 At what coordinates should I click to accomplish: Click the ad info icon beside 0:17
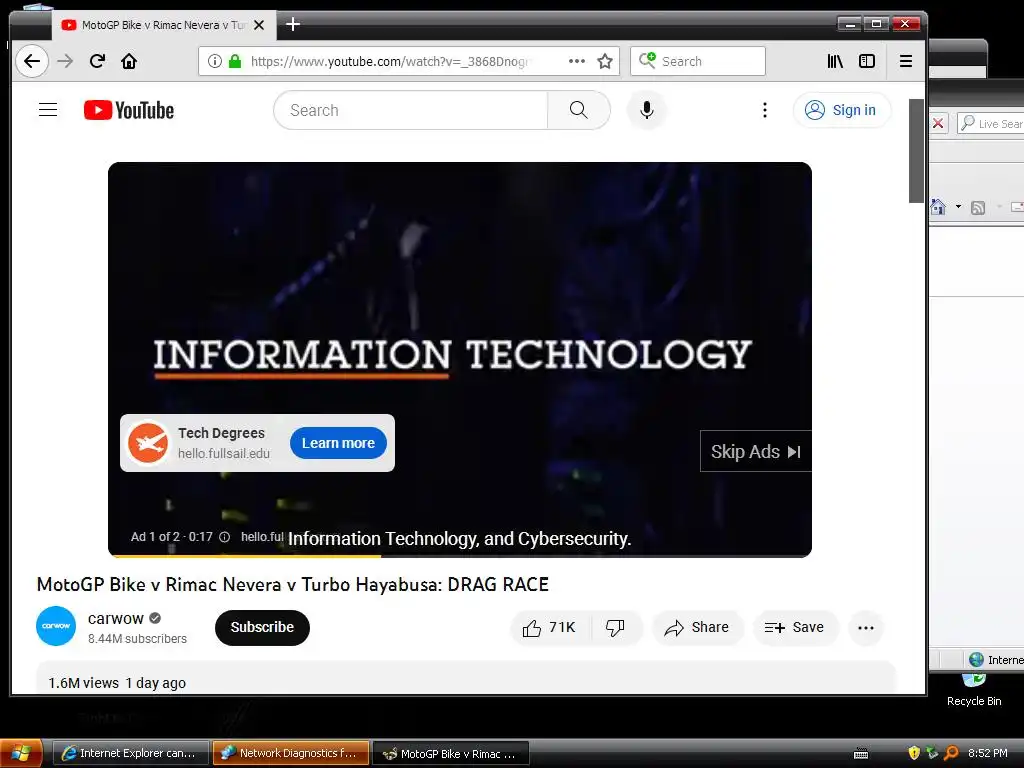(x=225, y=537)
